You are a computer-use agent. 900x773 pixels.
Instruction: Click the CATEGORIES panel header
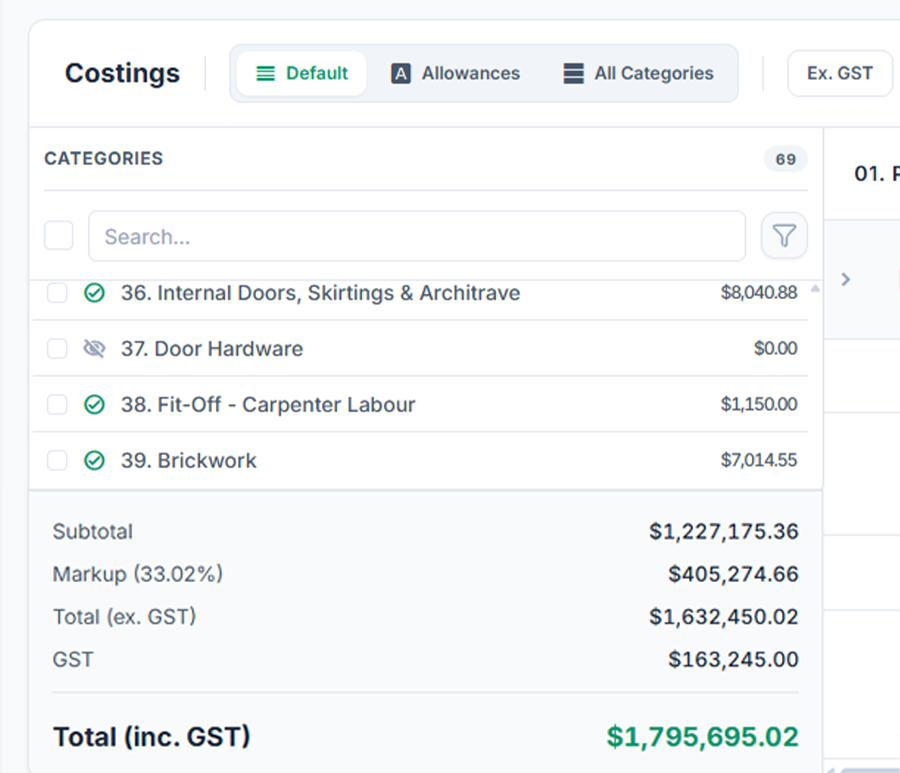(104, 158)
